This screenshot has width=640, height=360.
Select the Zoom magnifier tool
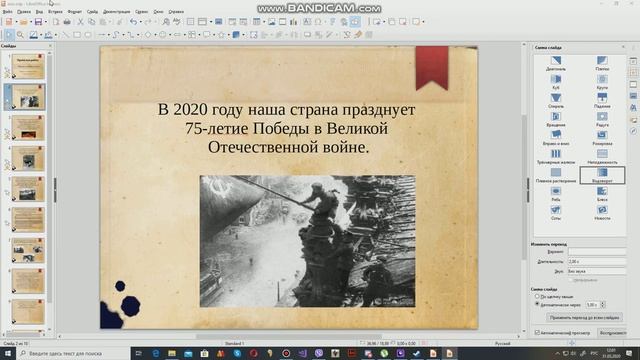[20, 35]
